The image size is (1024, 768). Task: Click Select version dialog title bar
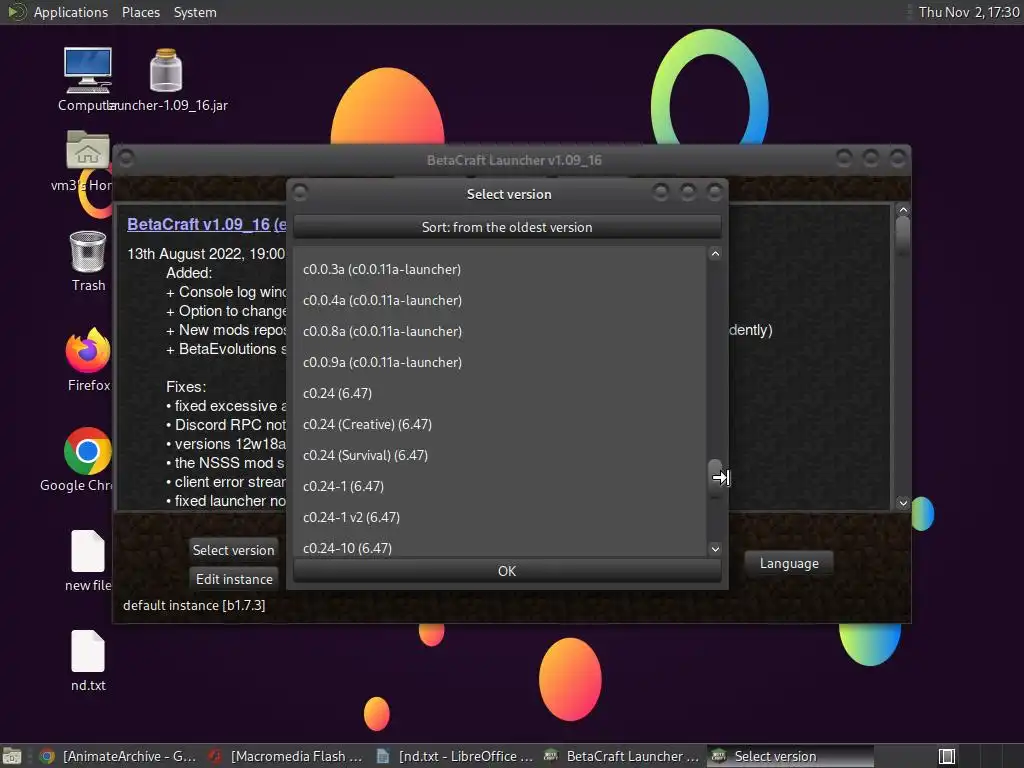(x=509, y=194)
